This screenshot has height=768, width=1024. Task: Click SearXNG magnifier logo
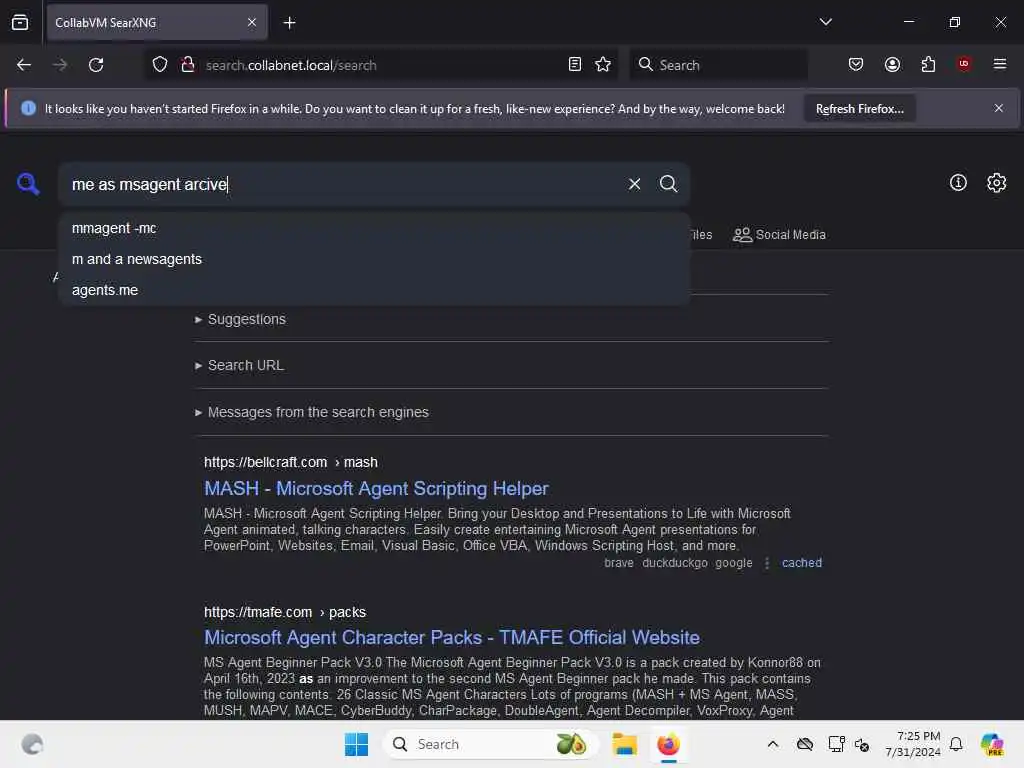click(x=28, y=184)
